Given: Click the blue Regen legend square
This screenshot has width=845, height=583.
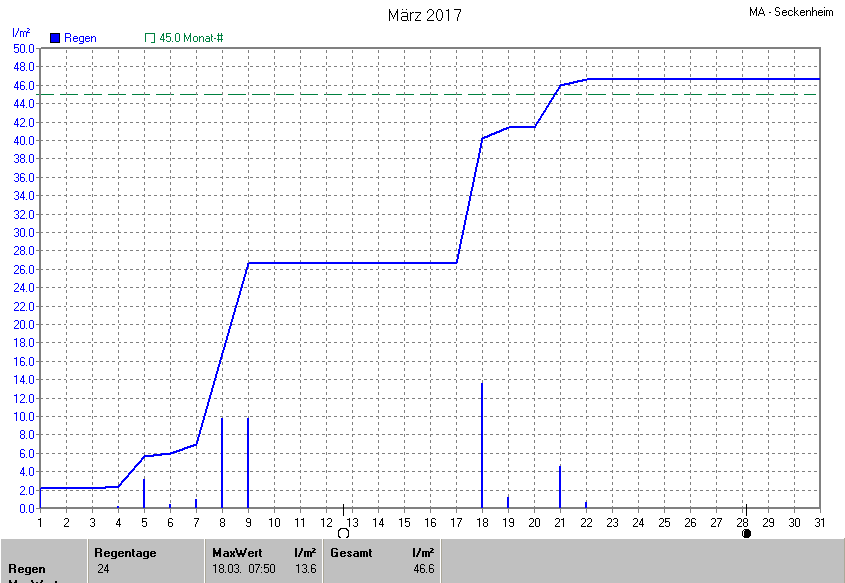Looking at the screenshot, I should tap(55, 38).
